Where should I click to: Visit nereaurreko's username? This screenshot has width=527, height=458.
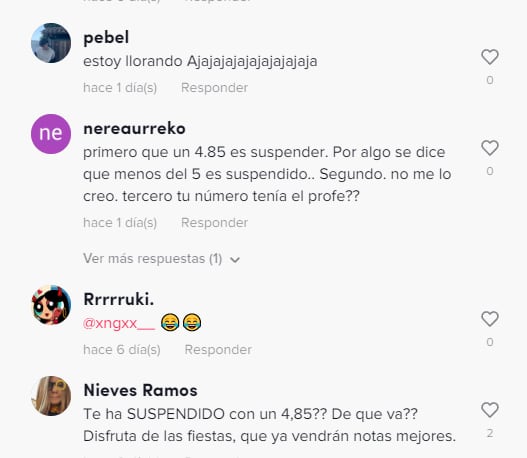(134, 129)
